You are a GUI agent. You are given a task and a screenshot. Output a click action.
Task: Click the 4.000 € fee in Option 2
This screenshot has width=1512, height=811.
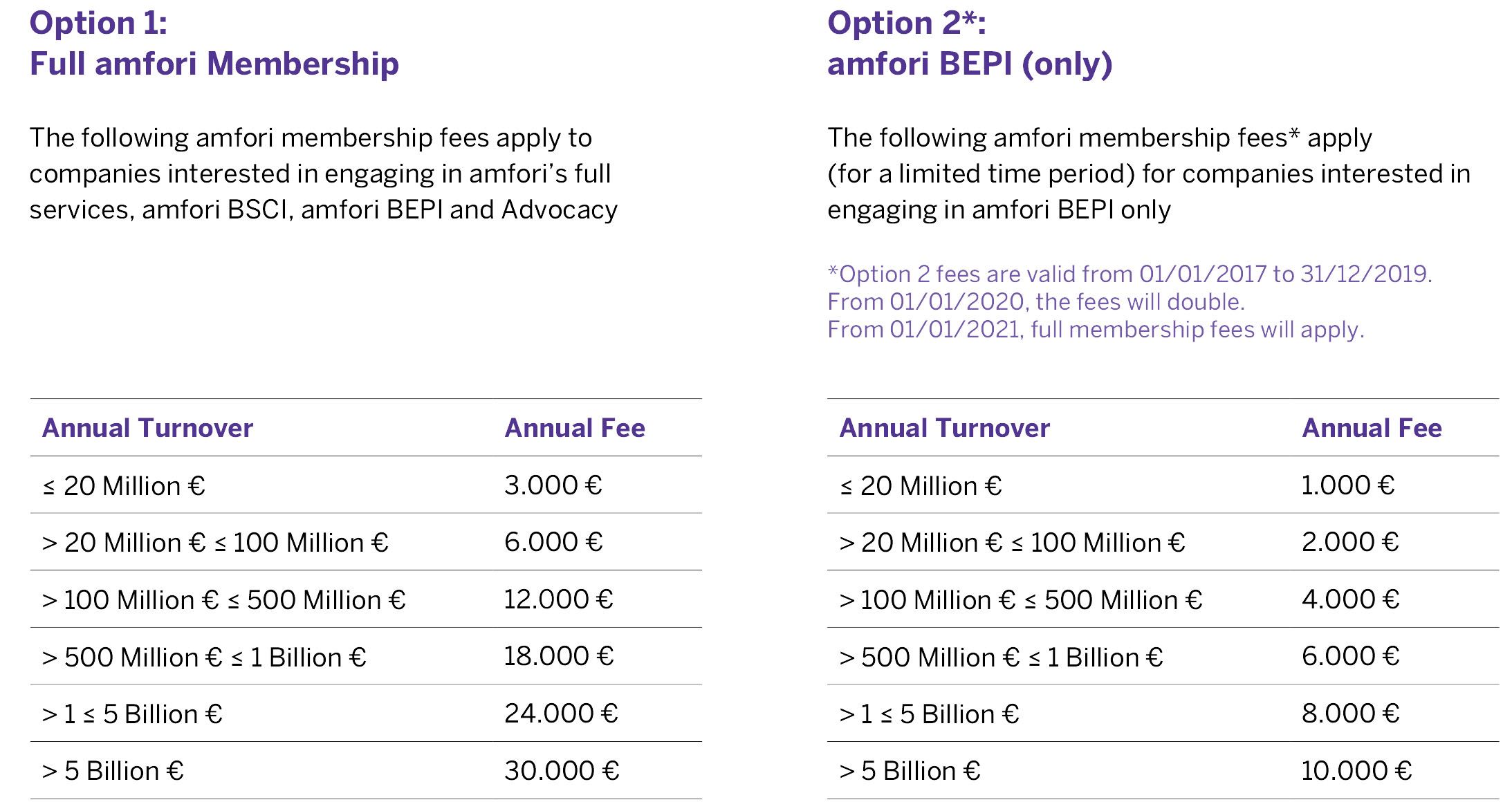[1350, 599]
